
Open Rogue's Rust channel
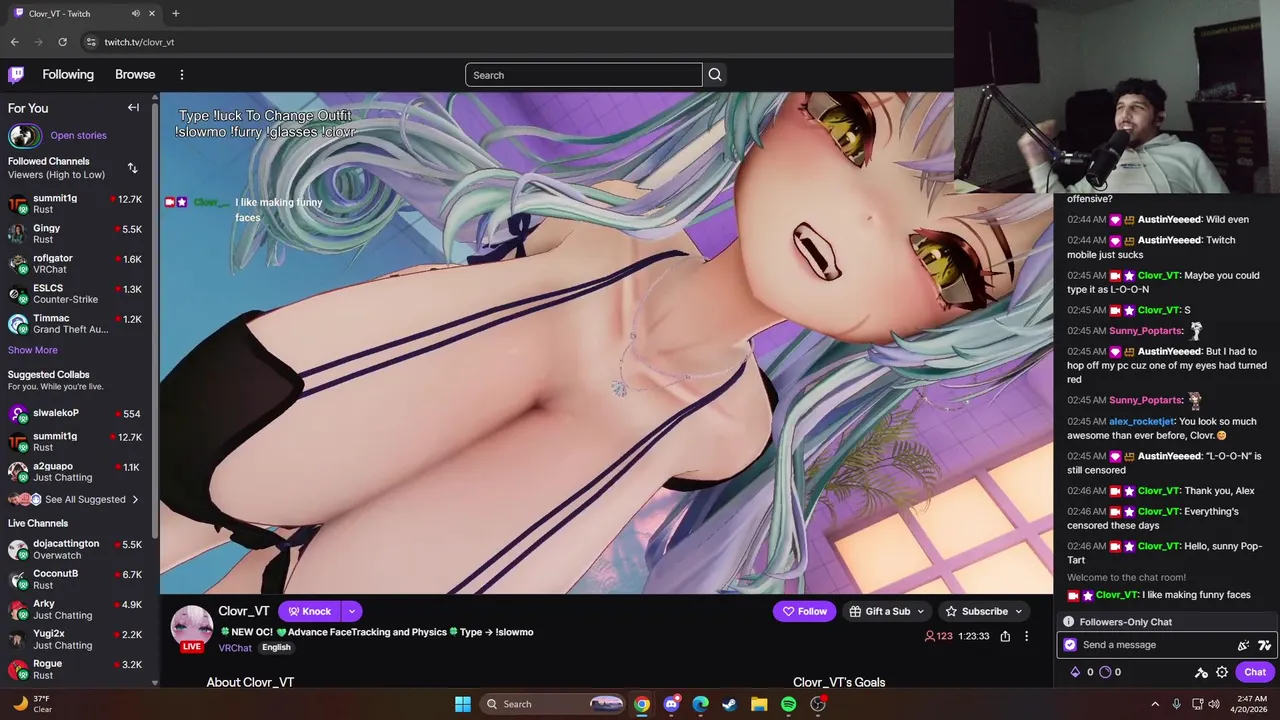(75, 670)
